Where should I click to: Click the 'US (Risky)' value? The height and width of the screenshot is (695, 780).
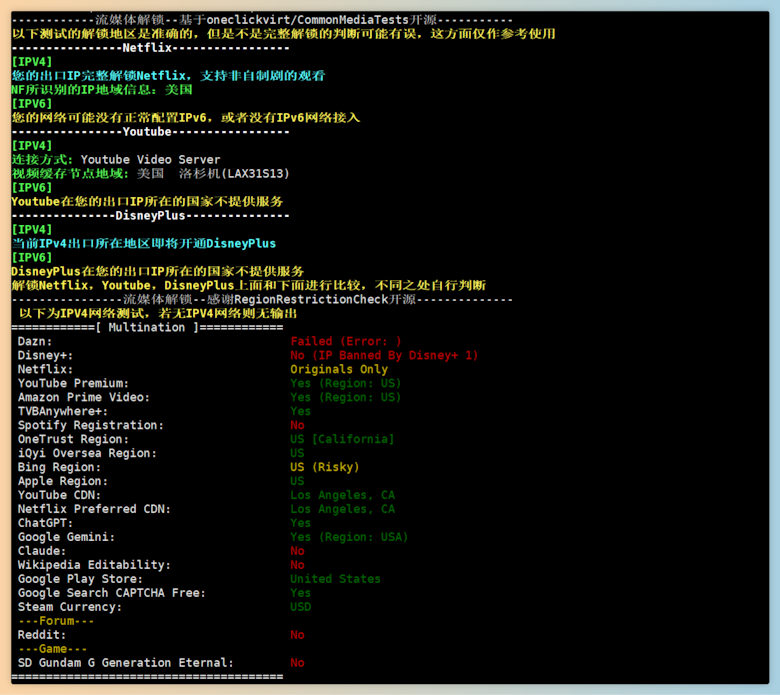pos(325,467)
